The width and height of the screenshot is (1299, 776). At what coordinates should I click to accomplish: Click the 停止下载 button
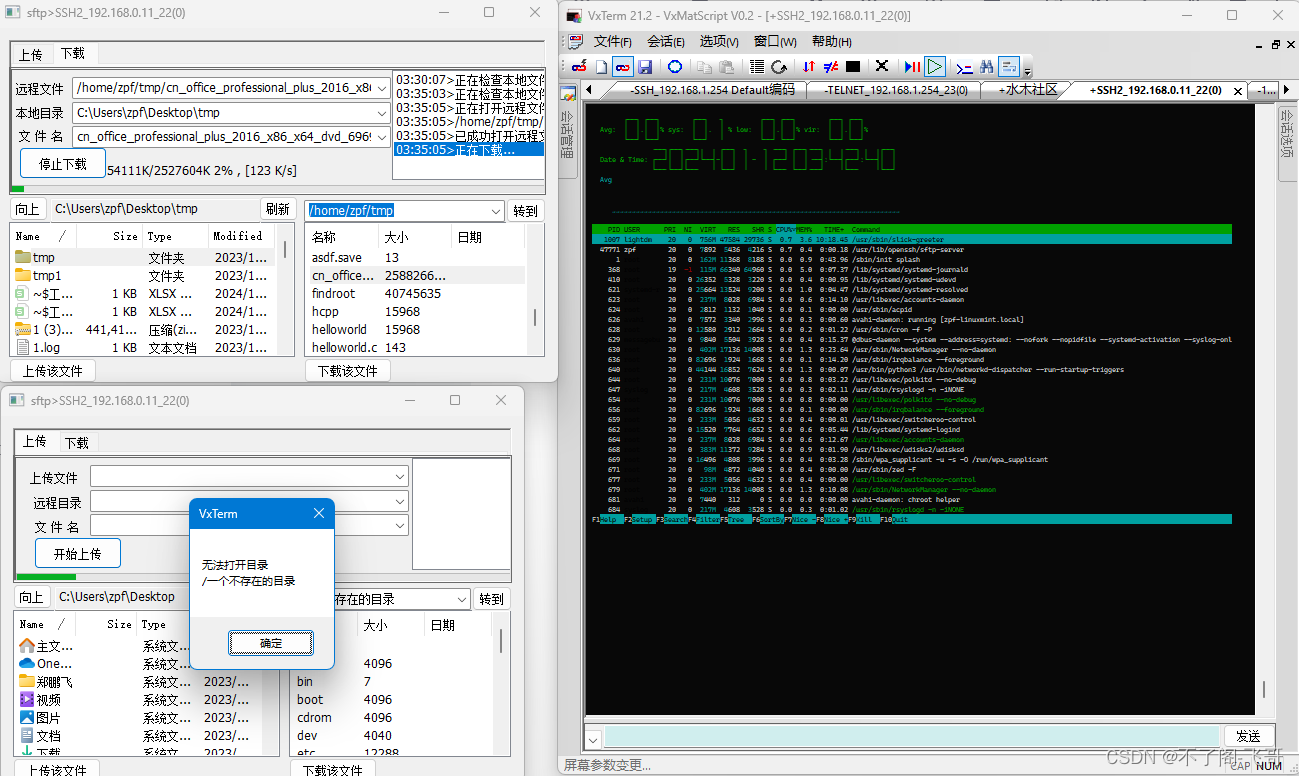63,163
